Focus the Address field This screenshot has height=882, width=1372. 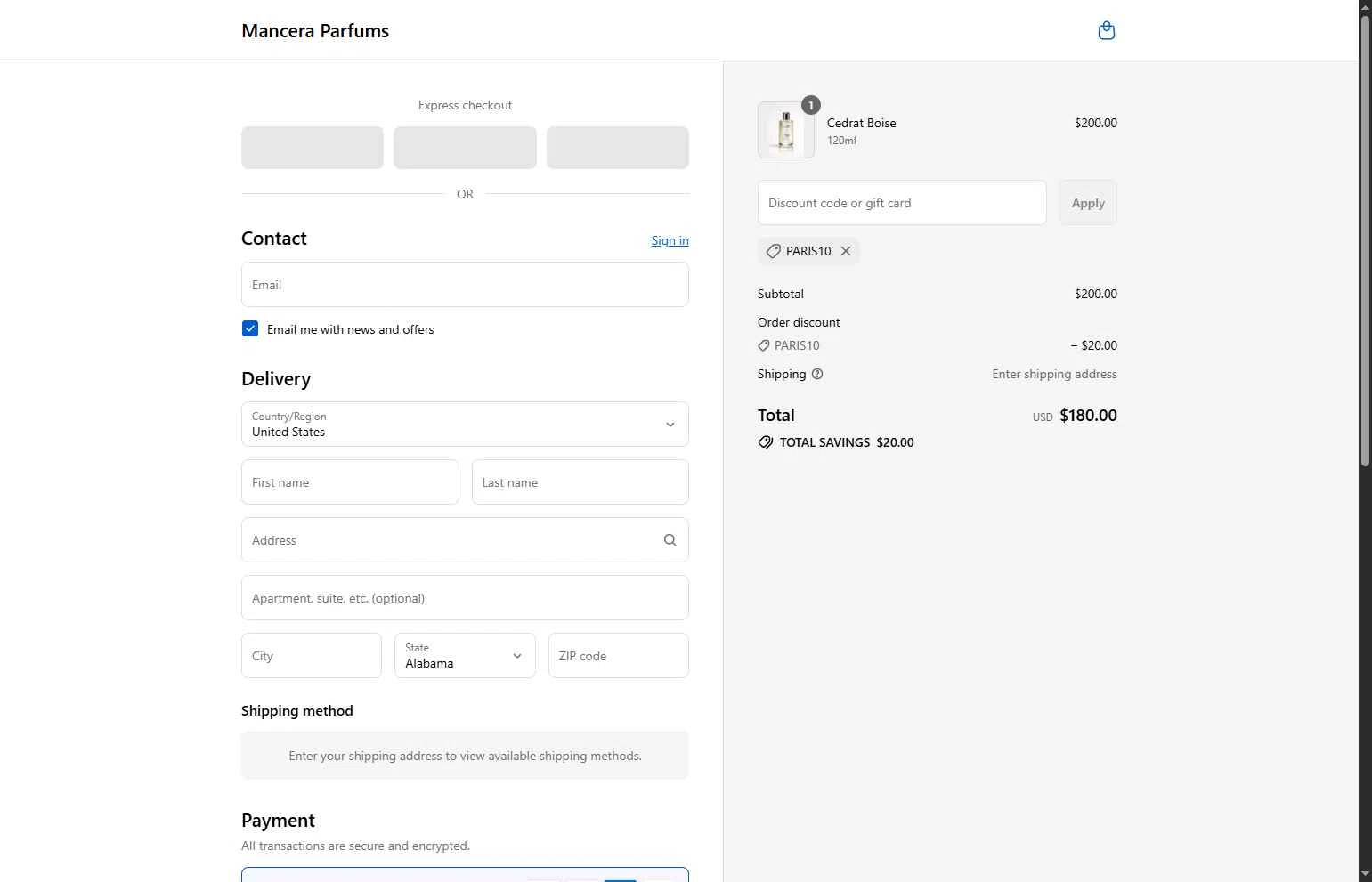pos(465,540)
